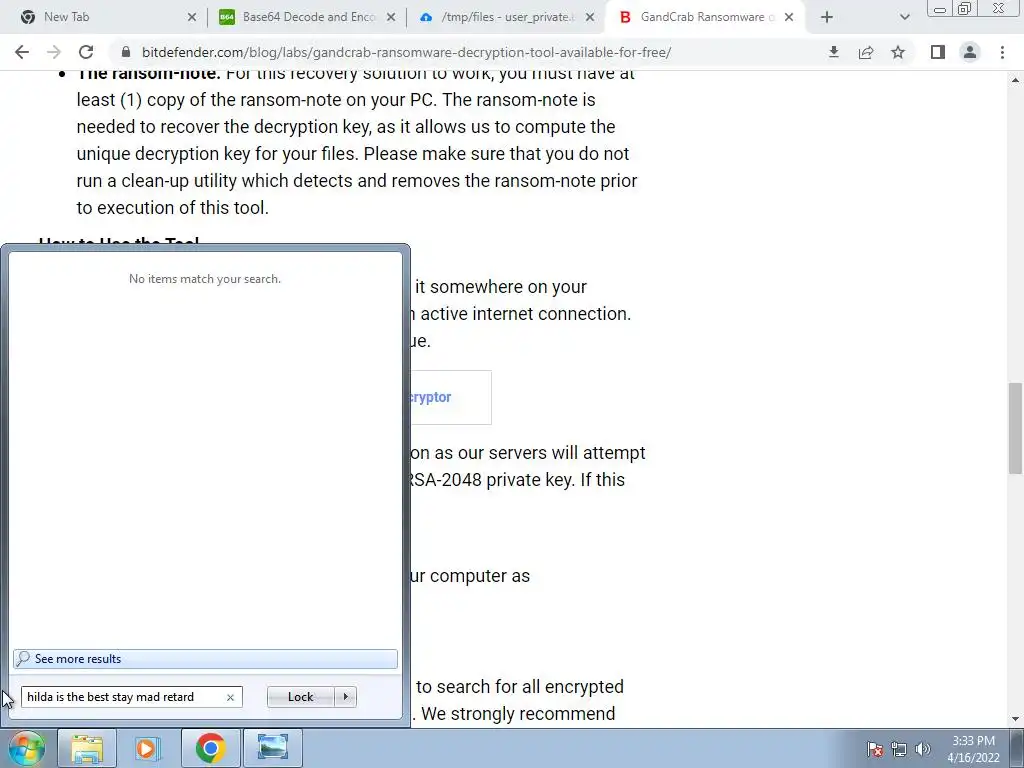This screenshot has height=768, width=1024.
Task: Click the text "RSA-2048 private key"
Action: [489, 480]
